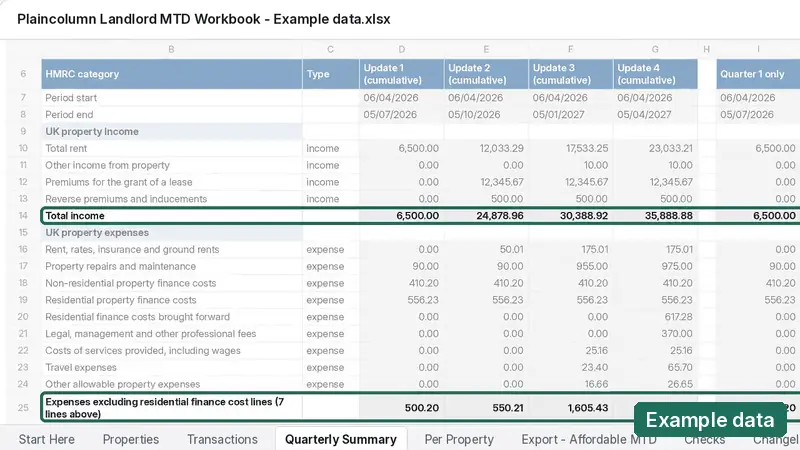Select Costs of services provided, including wages
Image resolution: width=800 pixels, height=450 pixels.
click(171, 350)
